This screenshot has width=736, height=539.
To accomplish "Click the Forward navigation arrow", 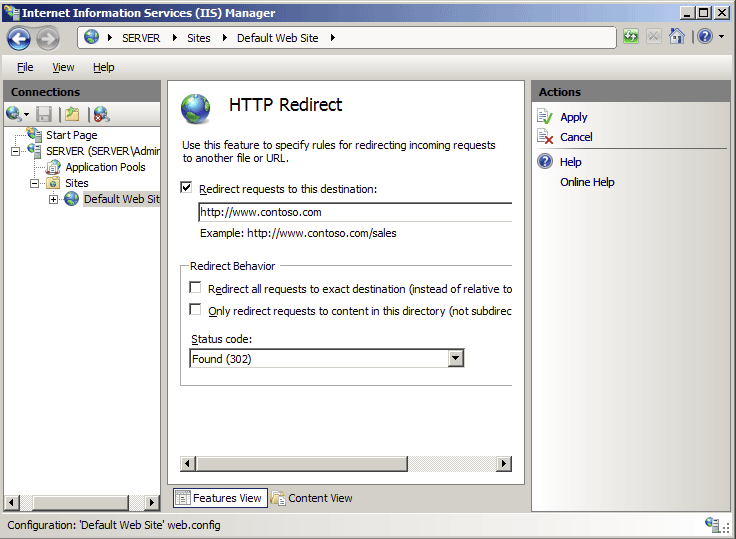I will pos(48,38).
